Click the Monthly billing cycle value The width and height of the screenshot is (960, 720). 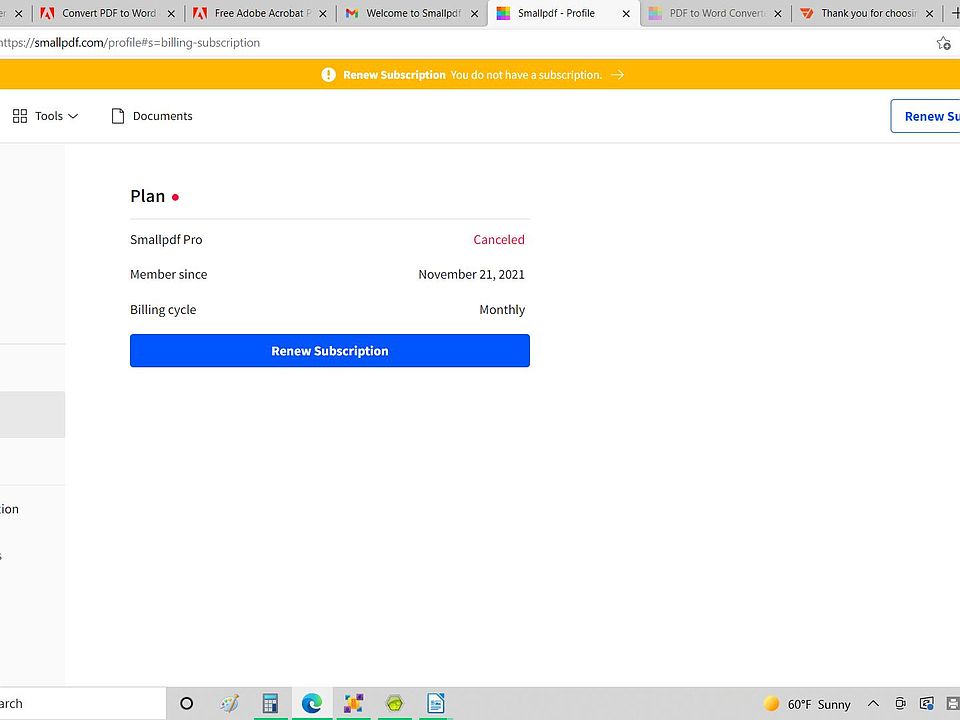point(502,310)
